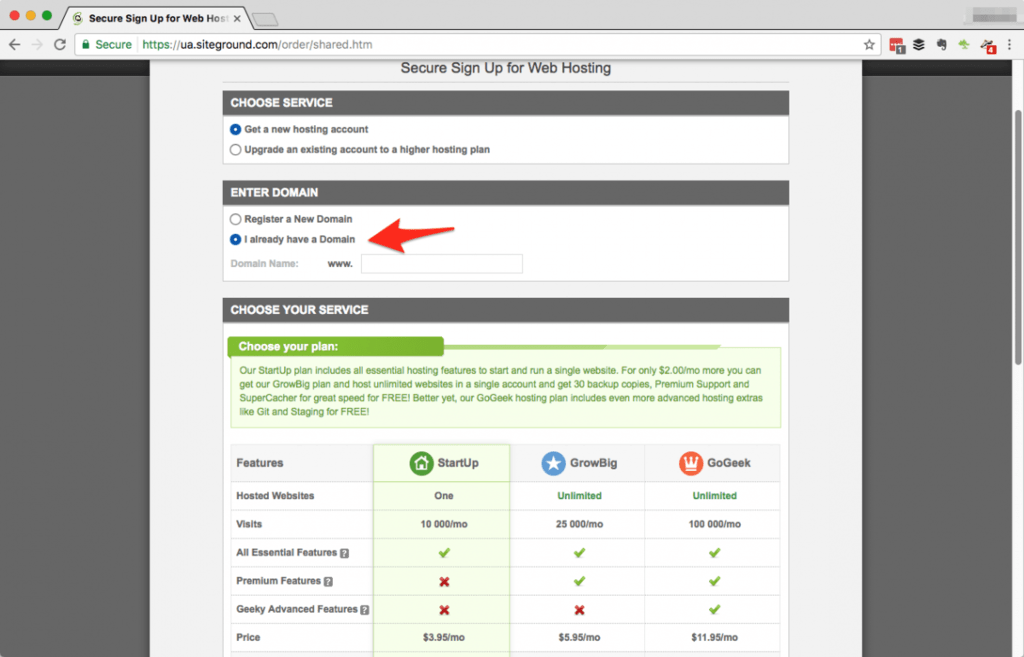The height and width of the screenshot is (657, 1024).
Task: Select I already have a Domain
Action: tap(235, 240)
